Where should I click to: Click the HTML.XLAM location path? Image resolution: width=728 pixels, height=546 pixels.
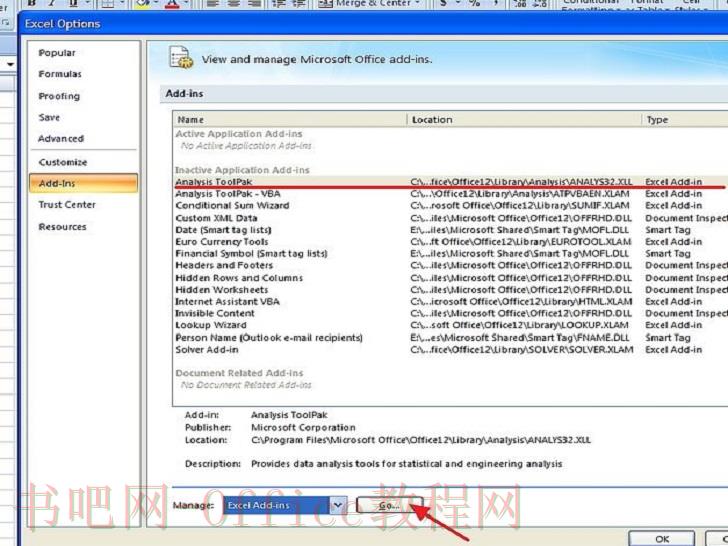tap(521, 302)
